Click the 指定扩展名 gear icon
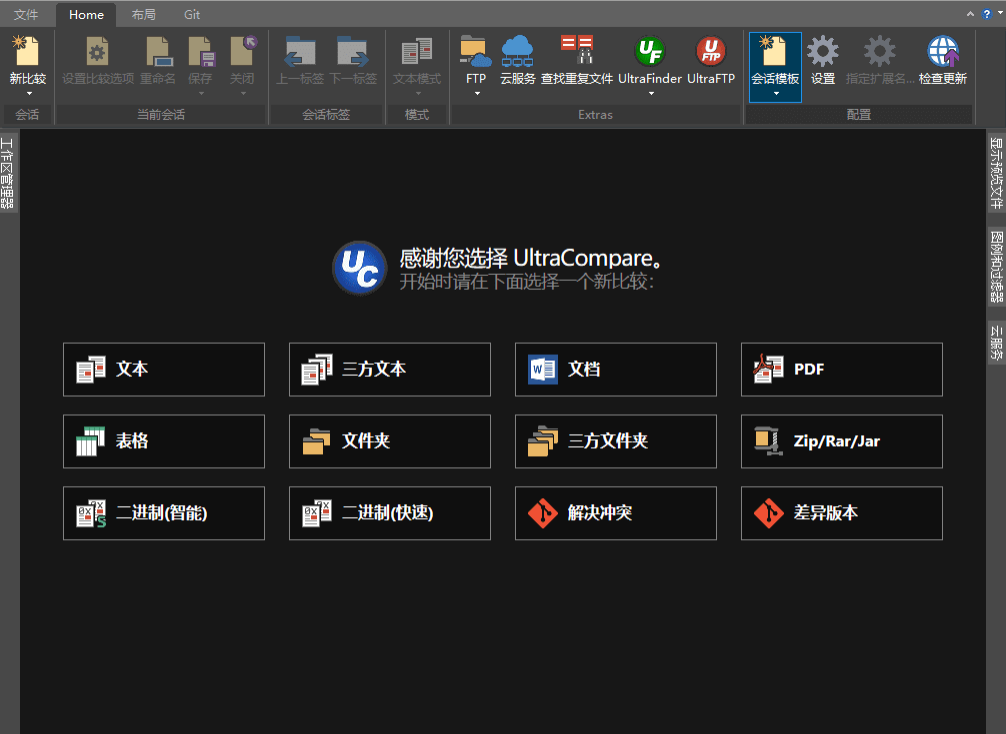 (x=879, y=51)
